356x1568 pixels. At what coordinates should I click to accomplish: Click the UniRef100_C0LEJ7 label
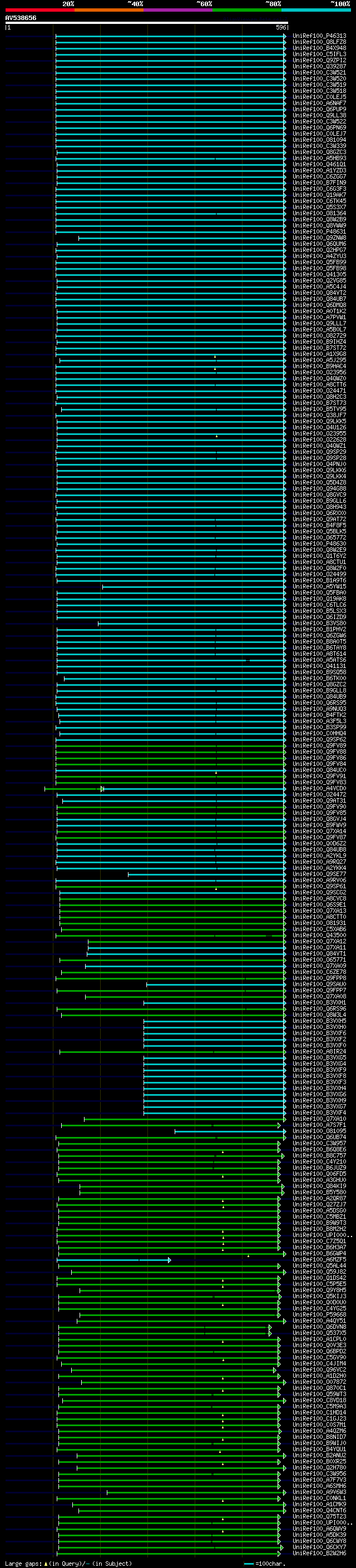(x=319, y=134)
